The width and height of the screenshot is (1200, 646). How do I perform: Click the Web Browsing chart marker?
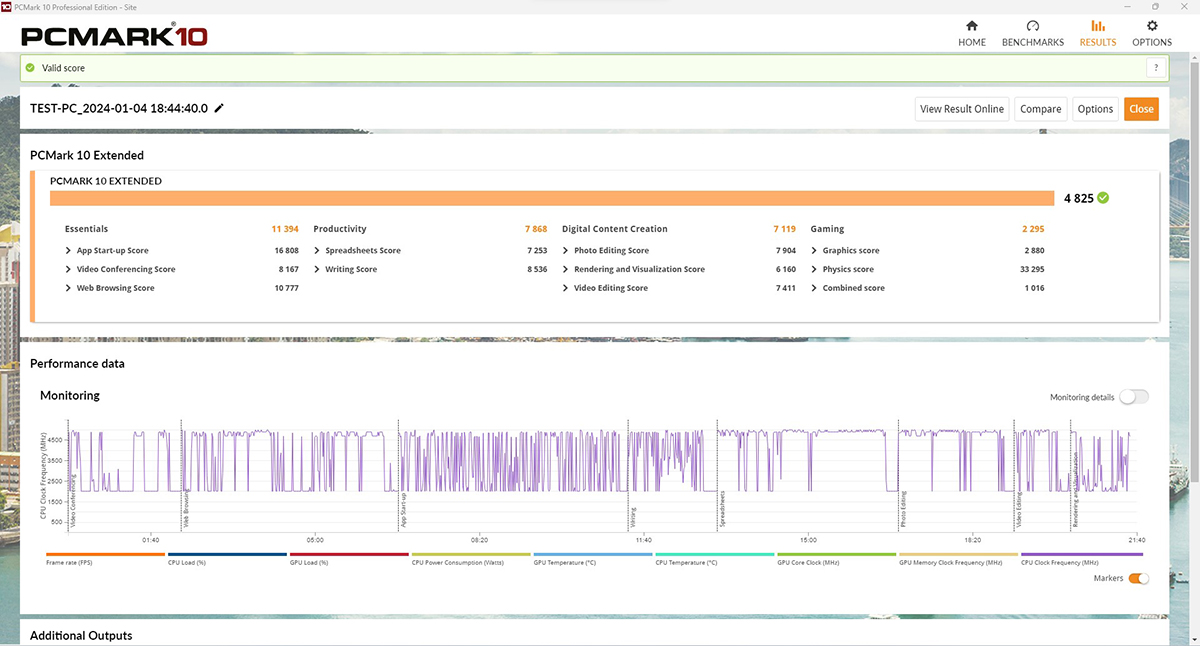(x=186, y=509)
